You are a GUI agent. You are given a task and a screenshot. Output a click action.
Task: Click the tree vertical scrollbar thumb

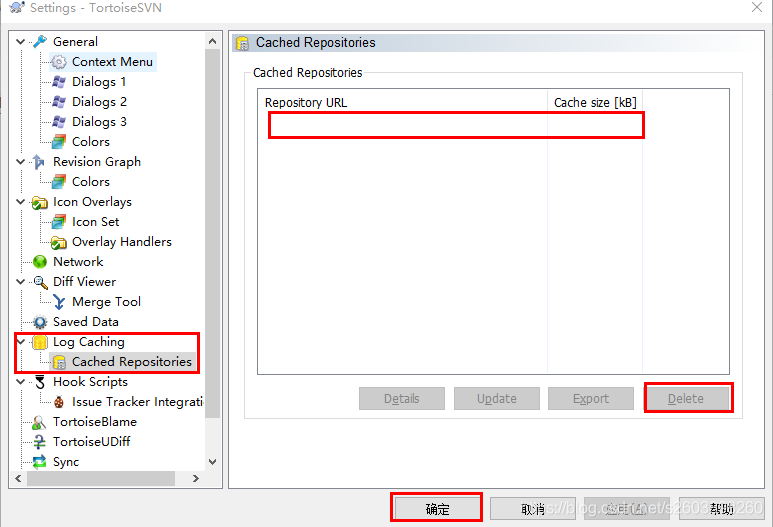click(x=212, y=233)
